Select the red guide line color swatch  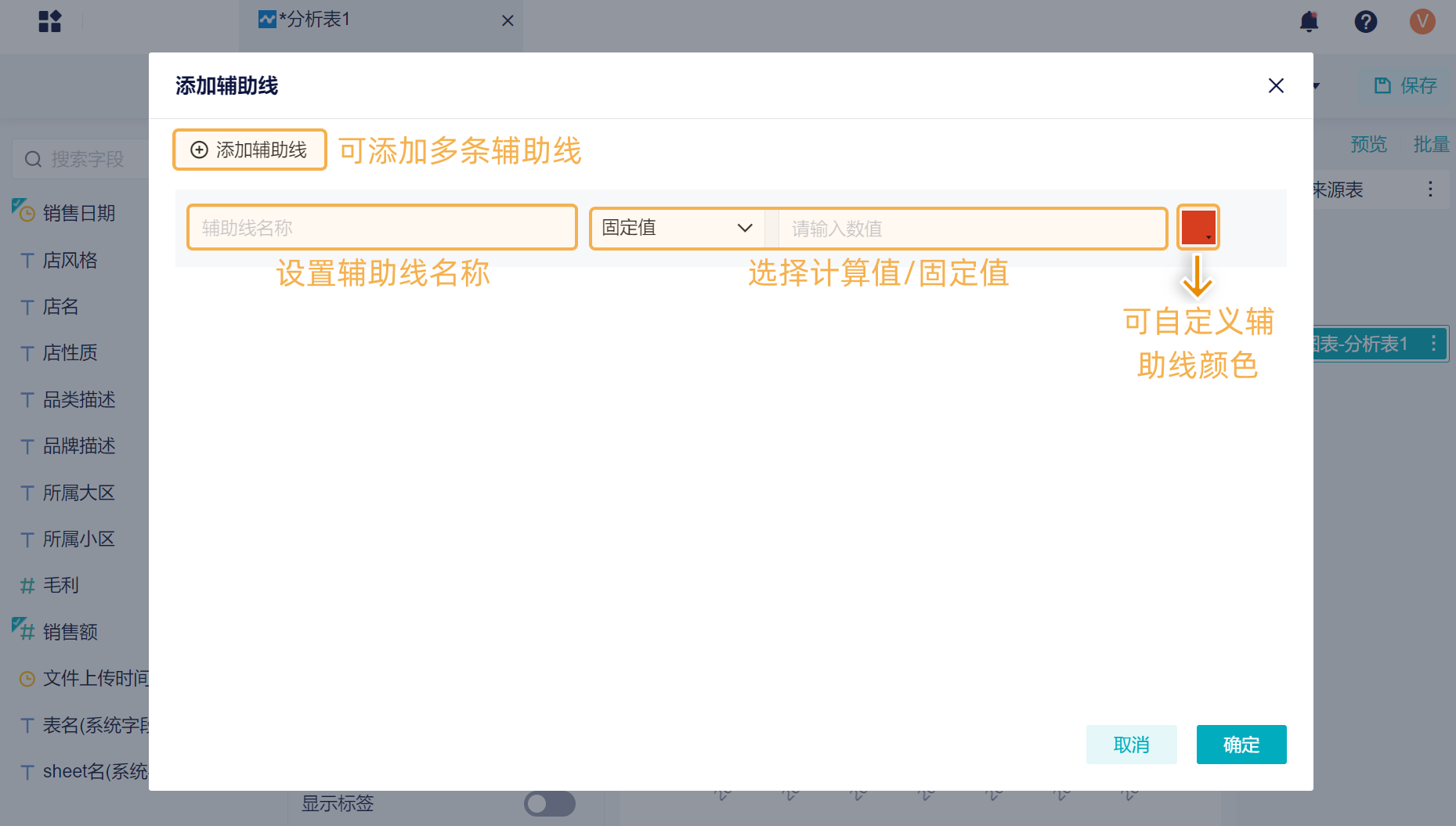click(1197, 226)
